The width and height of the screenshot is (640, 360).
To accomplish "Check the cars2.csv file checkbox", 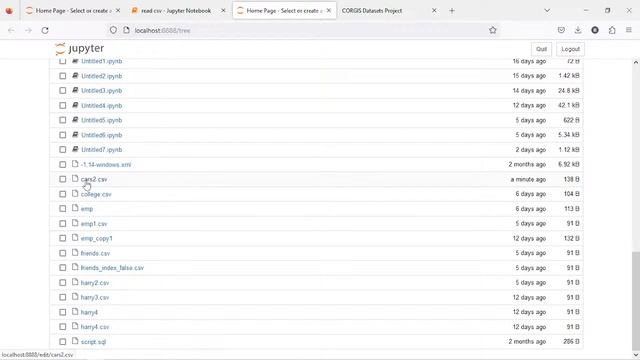I will coord(62,179).
